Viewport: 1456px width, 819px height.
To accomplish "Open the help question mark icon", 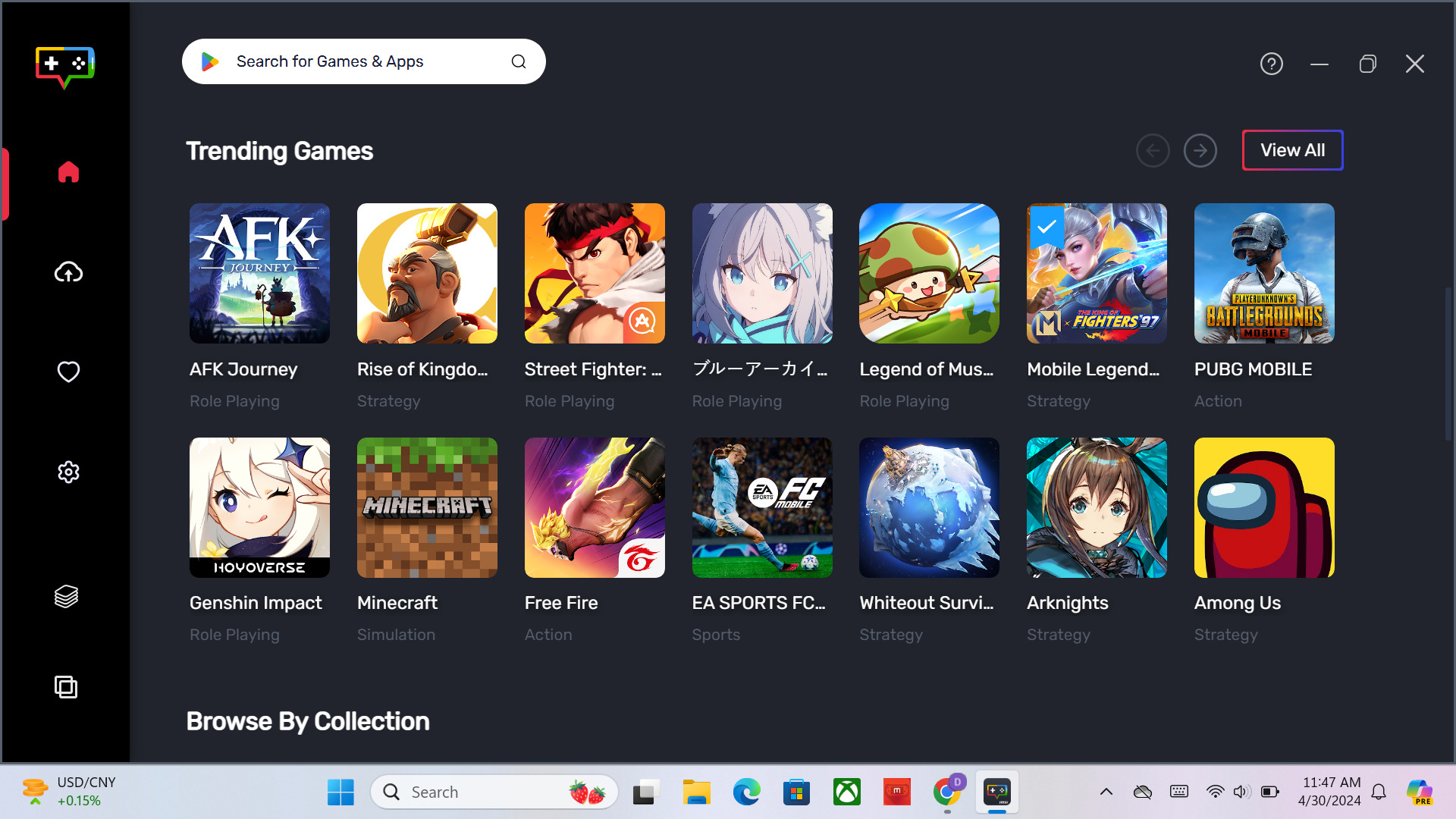I will pyautogui.click(x=1272, y=64).
